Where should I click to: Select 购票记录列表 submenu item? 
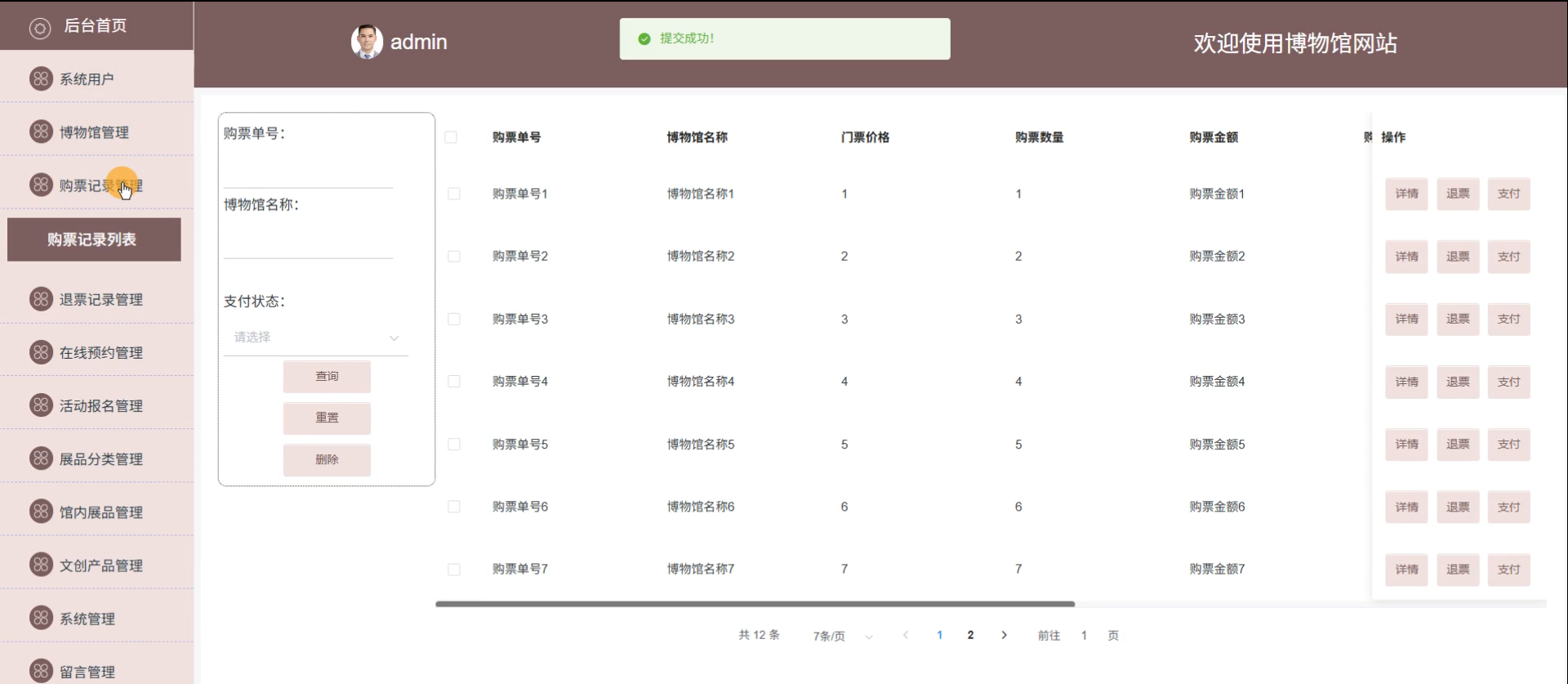point(94,239)
